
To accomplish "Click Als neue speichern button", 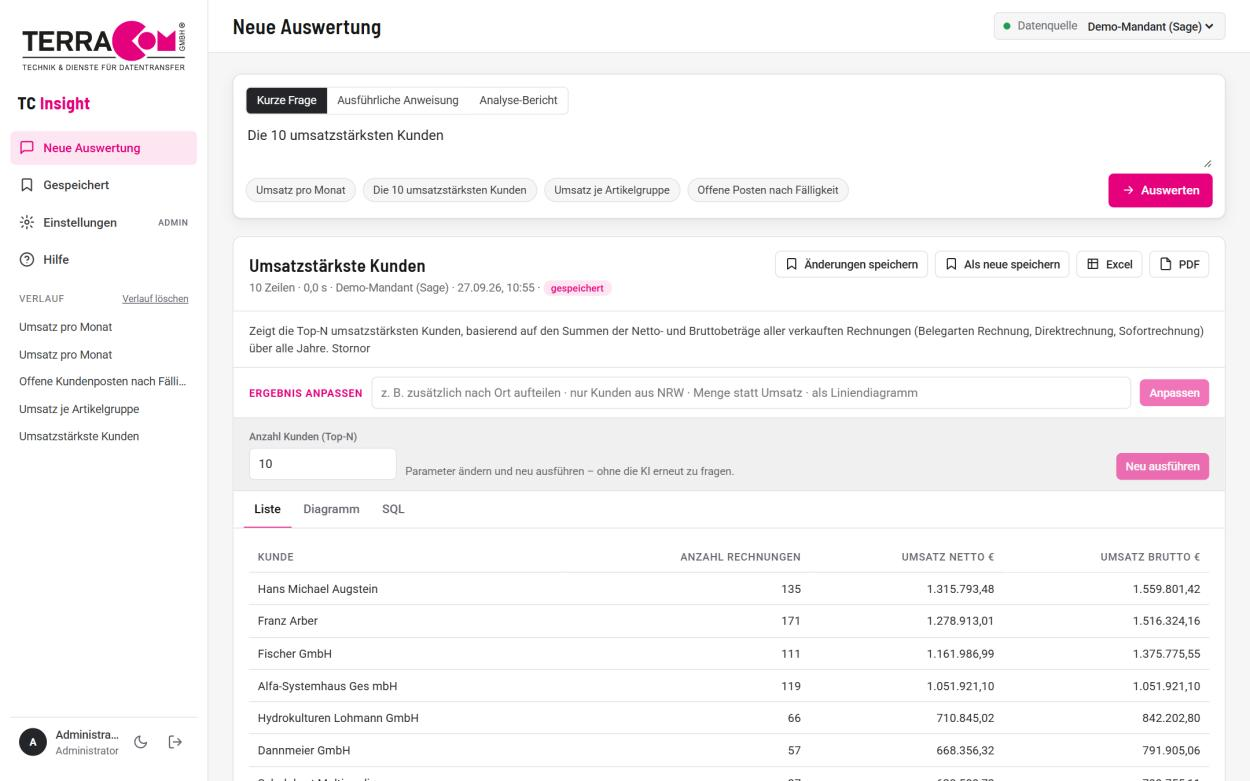I will [1002, 265].
